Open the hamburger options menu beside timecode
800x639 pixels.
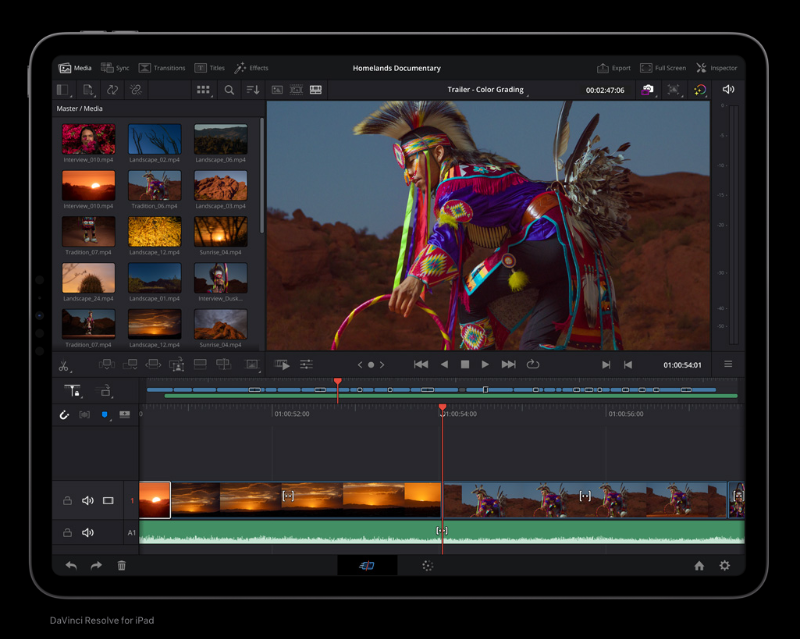coord(728,365)
